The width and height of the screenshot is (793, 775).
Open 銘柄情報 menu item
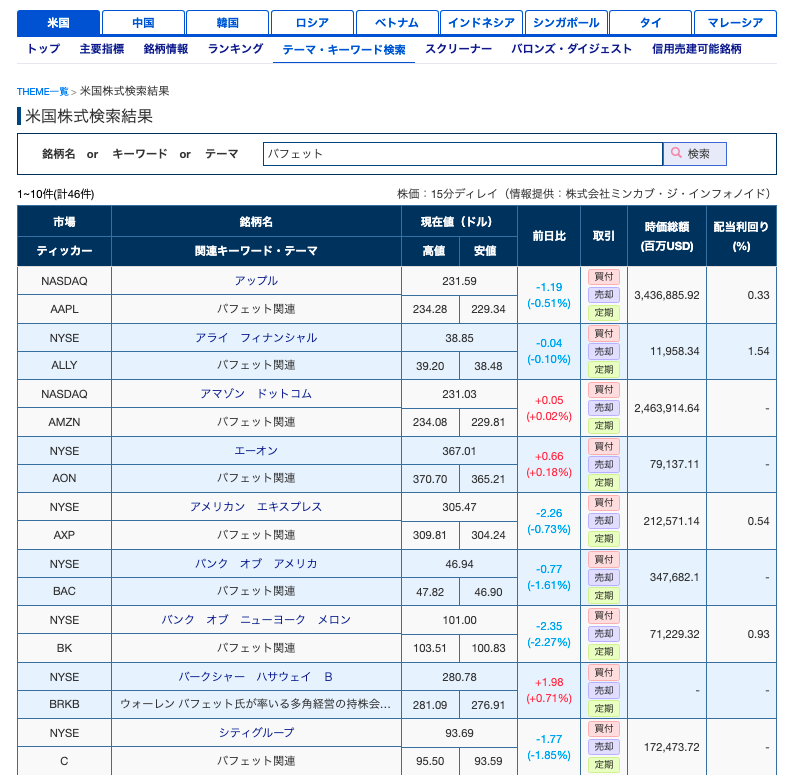point(166,49)
